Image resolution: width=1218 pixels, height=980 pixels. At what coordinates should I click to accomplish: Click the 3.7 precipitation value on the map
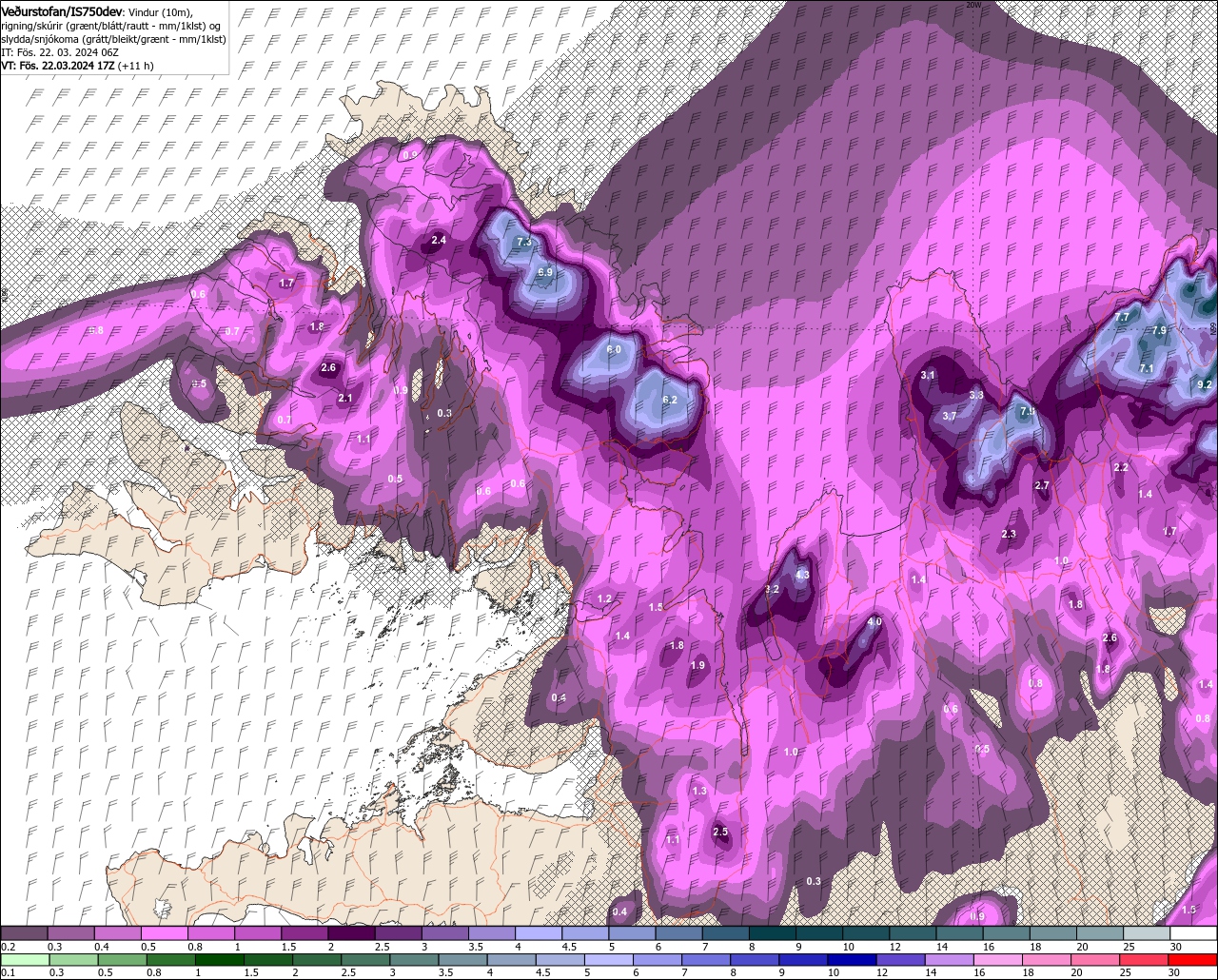(x=950, y=416)
